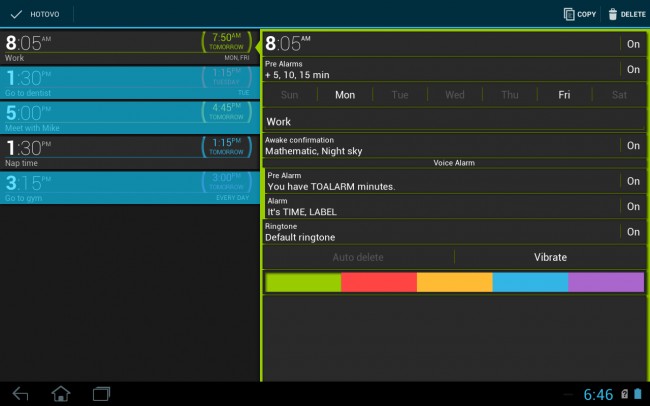Open Pre Alarms interval selection

point(440,69)
